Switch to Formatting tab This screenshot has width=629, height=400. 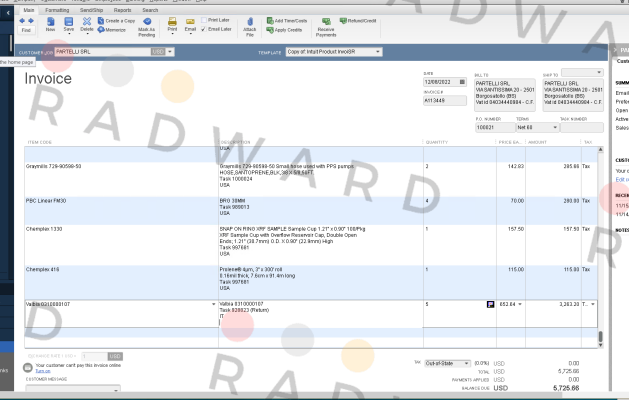point(57,10)
